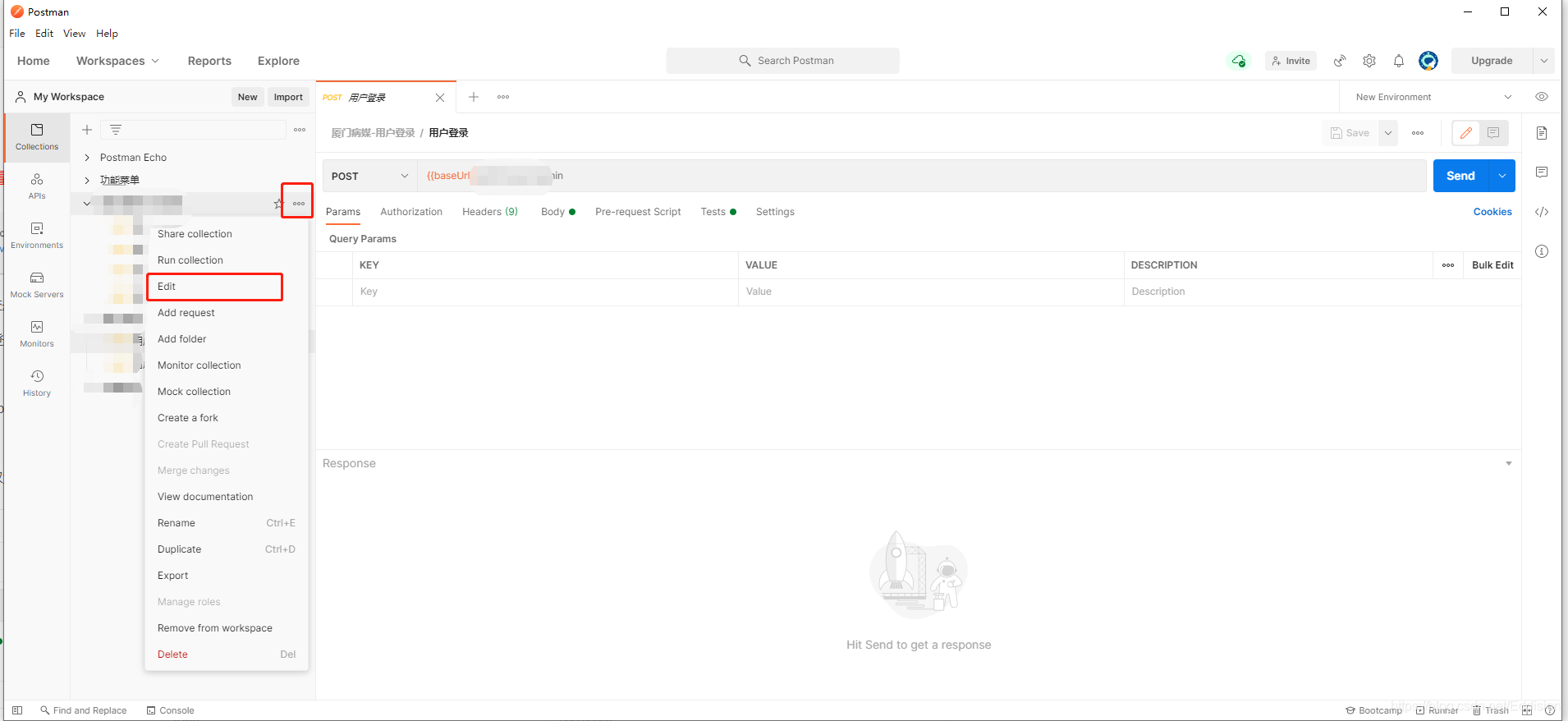Switch to the Body tab

(x=557, y=212)
